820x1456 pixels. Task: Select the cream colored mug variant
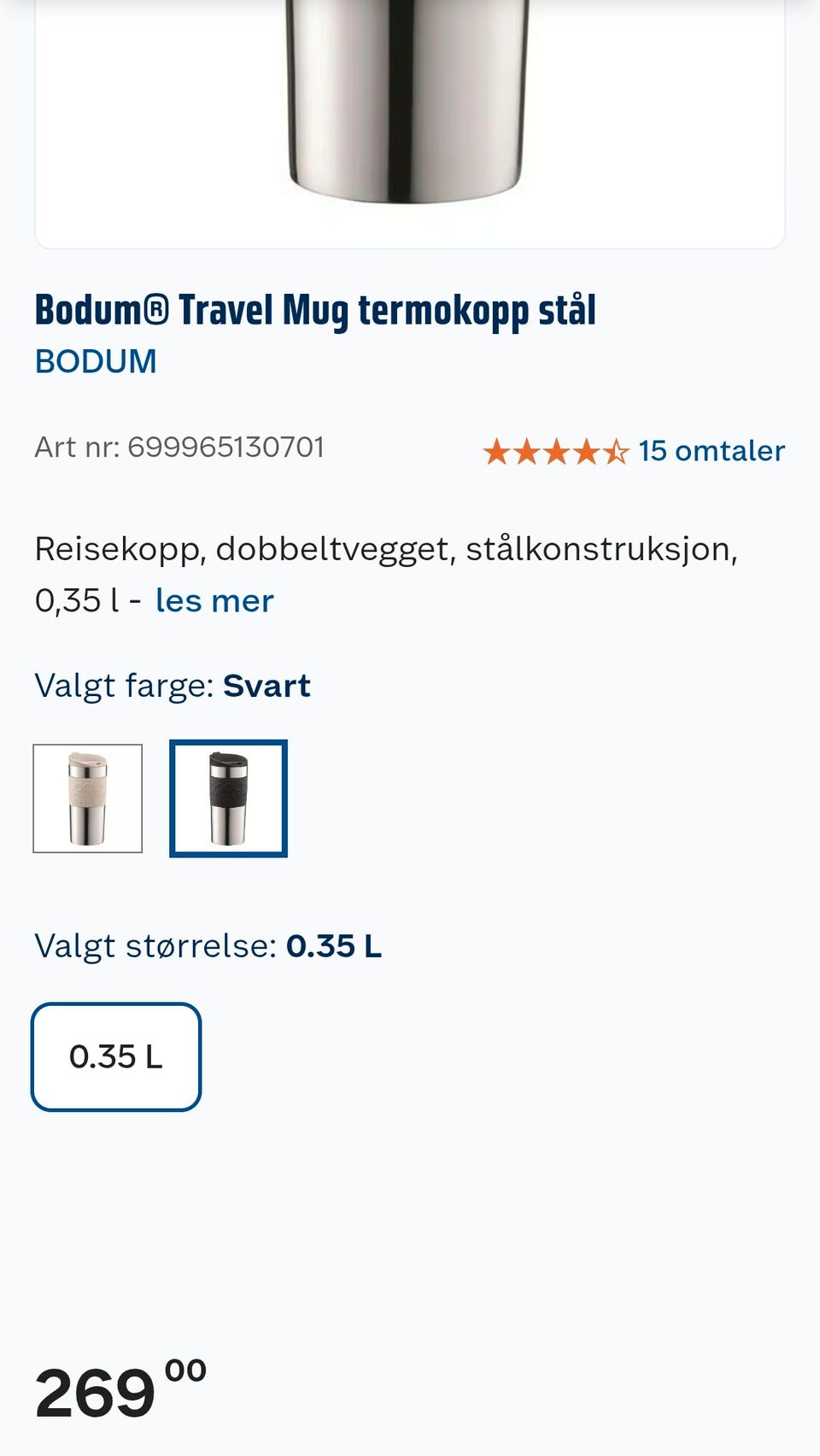(88, 797)
